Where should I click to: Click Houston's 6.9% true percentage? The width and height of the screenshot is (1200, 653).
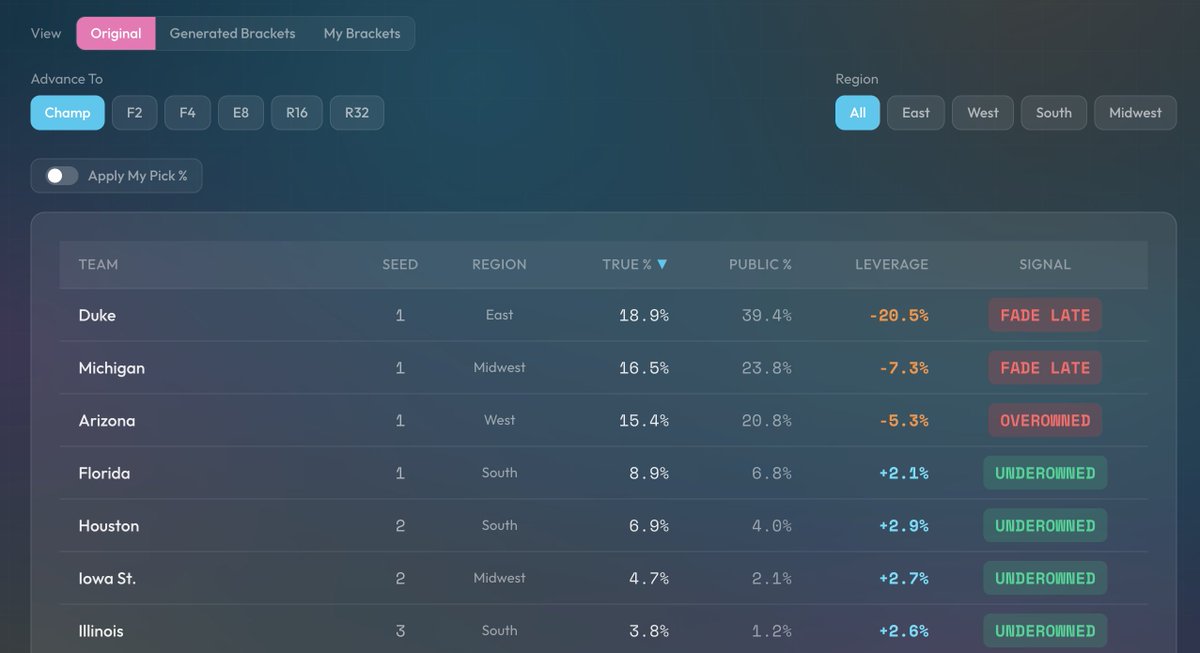pyautogui.click(x=648, y=526)
